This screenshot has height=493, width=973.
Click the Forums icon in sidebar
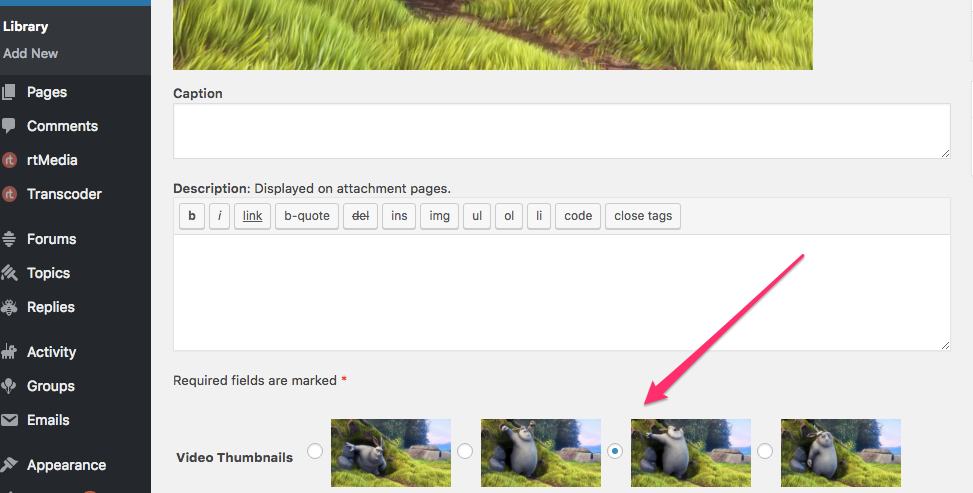click(10, 239)
